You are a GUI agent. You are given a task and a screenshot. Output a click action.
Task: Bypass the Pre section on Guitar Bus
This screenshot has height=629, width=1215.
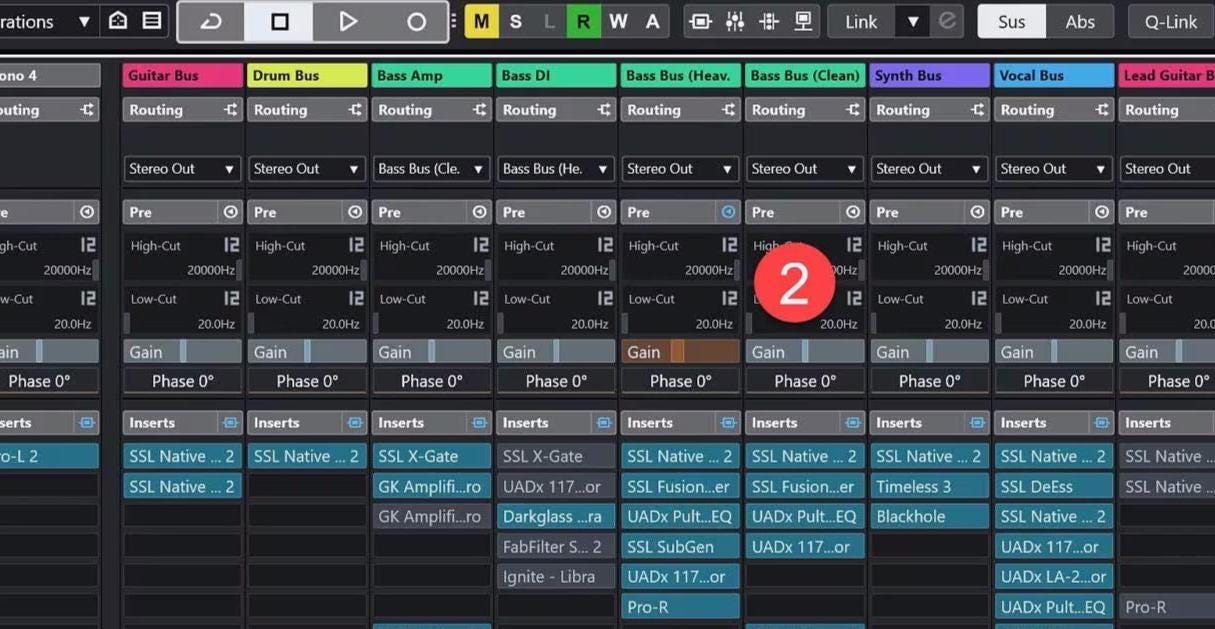click(x=231, y=212)
